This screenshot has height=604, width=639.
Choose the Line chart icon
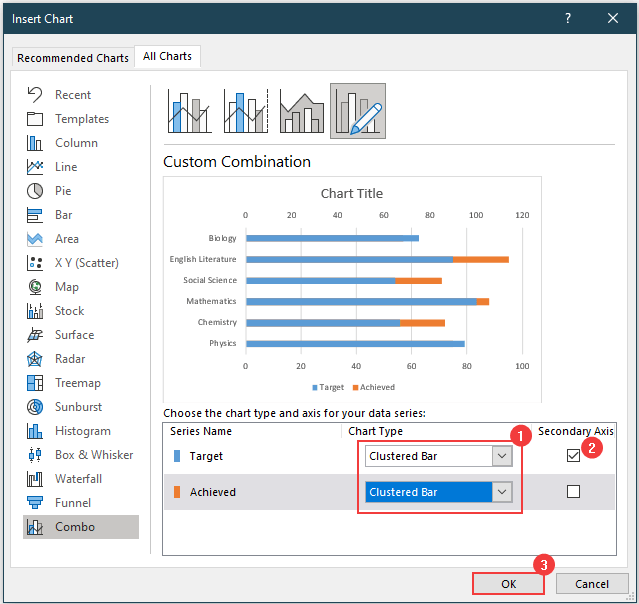click(35, 167)
